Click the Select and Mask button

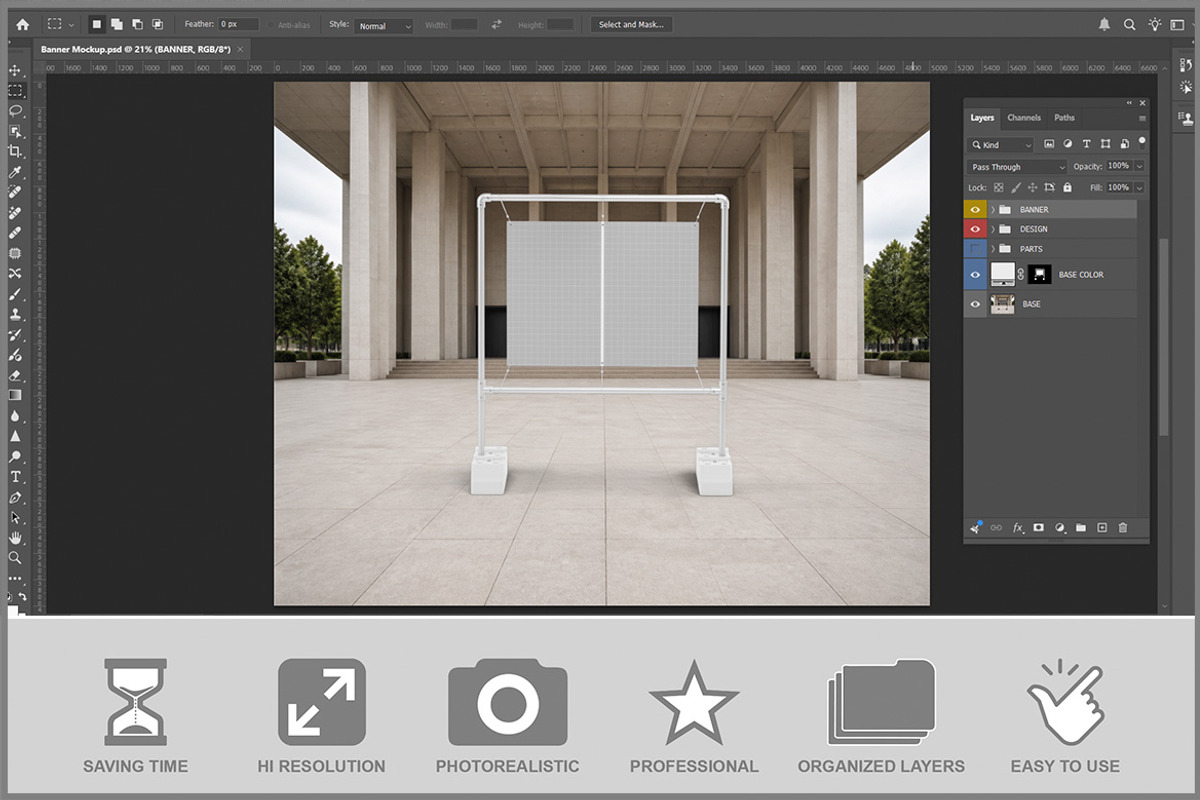631,24
